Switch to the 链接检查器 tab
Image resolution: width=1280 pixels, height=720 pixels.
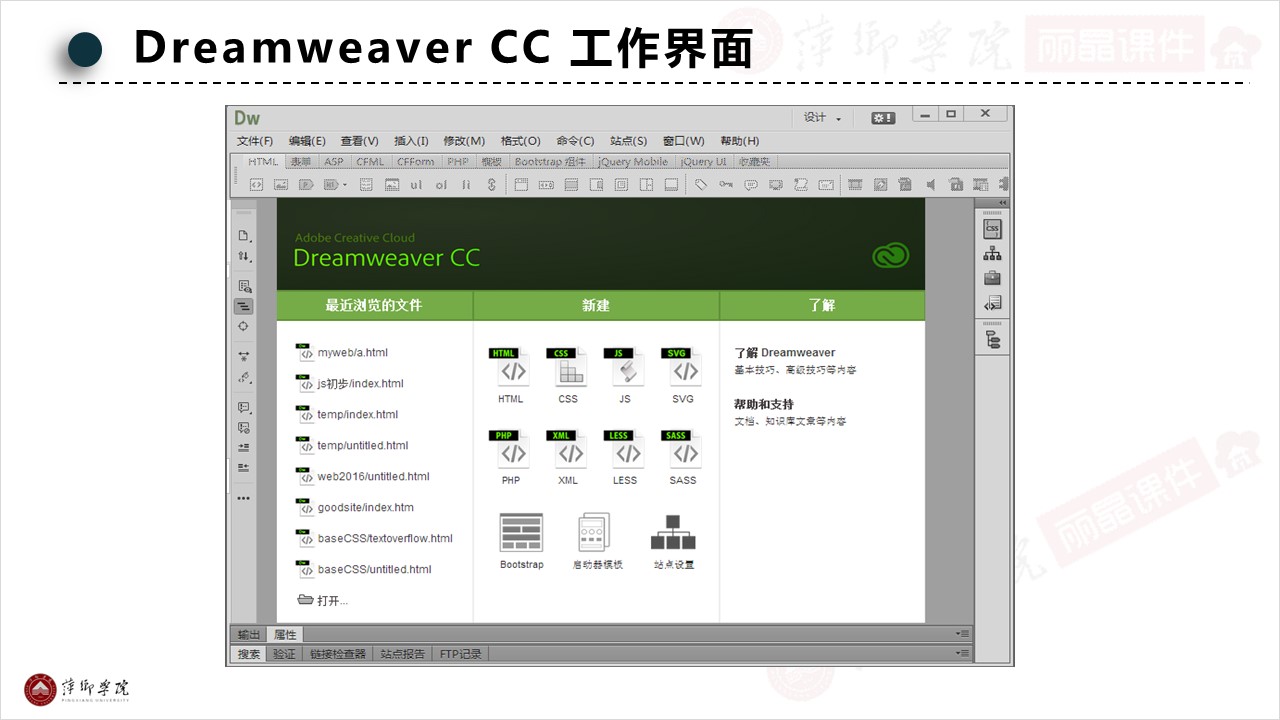click(x=338, y=654)
